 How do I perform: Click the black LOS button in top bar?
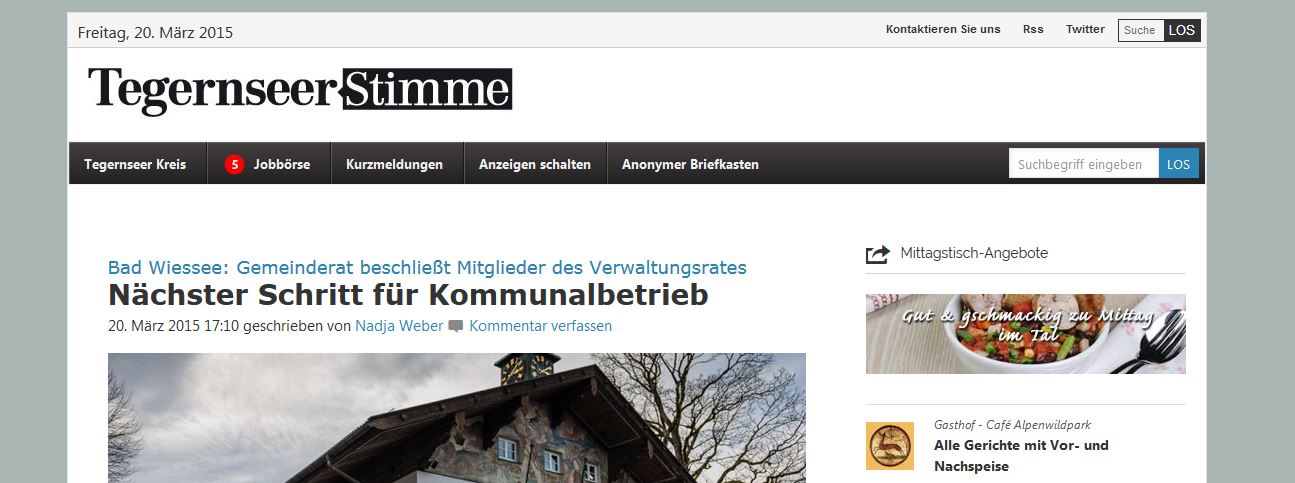[x=1182, y=30]
